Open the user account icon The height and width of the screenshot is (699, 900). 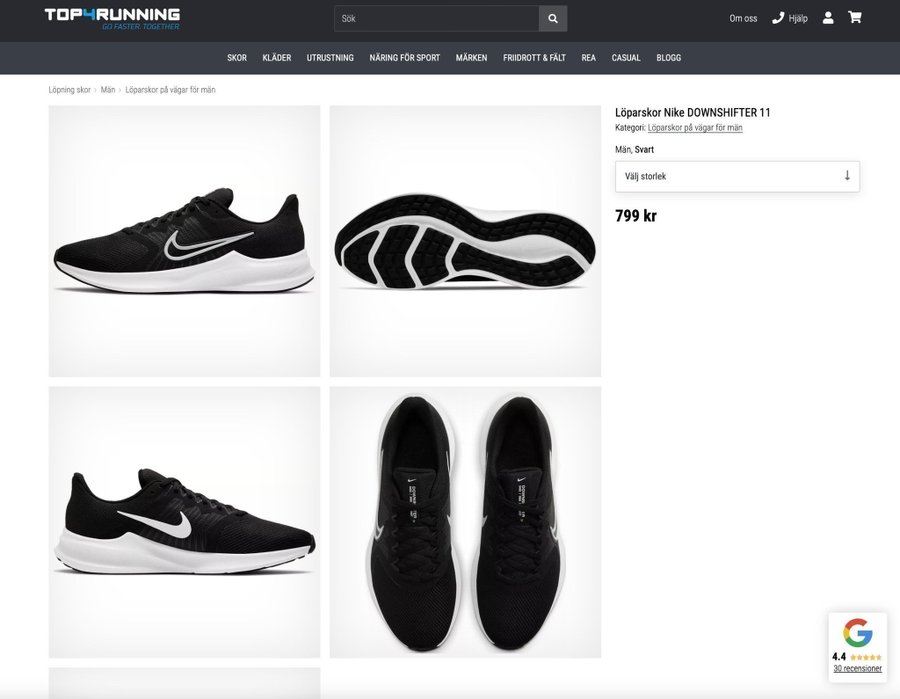click(x=828, y=18)
